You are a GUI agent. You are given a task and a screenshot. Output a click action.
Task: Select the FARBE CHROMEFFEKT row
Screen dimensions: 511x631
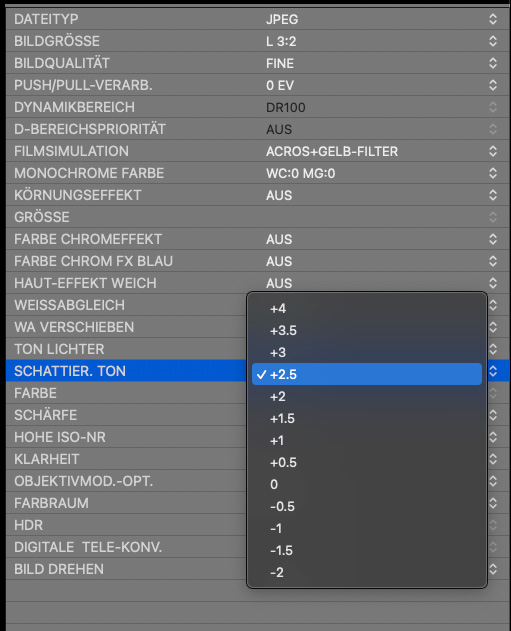(258, 239)
